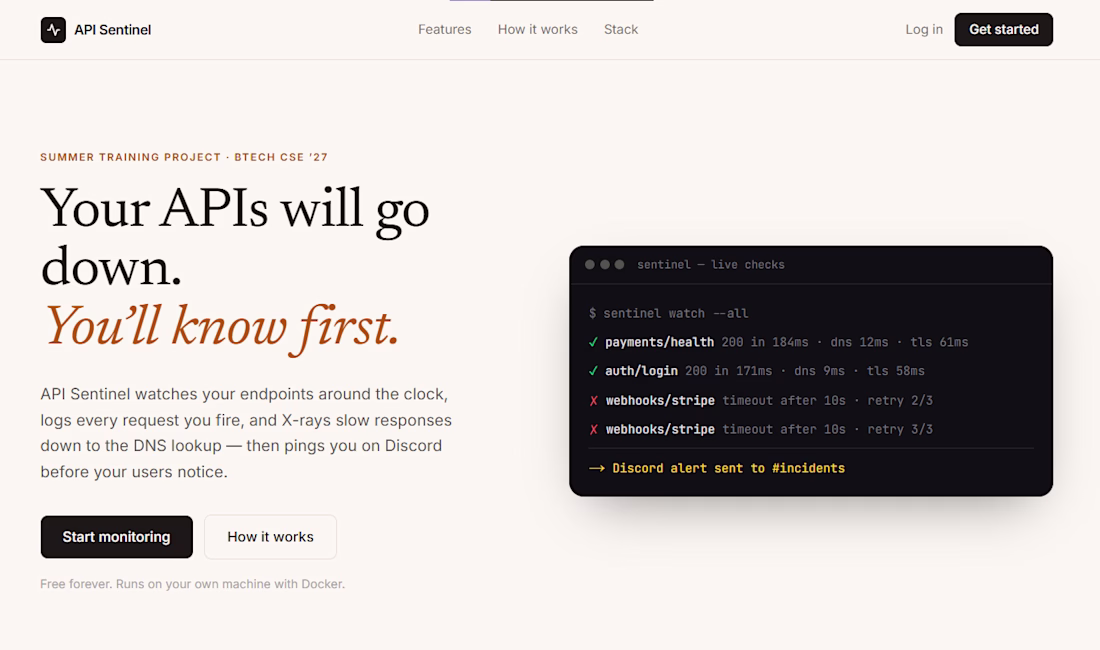This screenshot has height=650, width=1100.
Task: Click the API Sentinel brand name
Action: click(x=112, y=30)
